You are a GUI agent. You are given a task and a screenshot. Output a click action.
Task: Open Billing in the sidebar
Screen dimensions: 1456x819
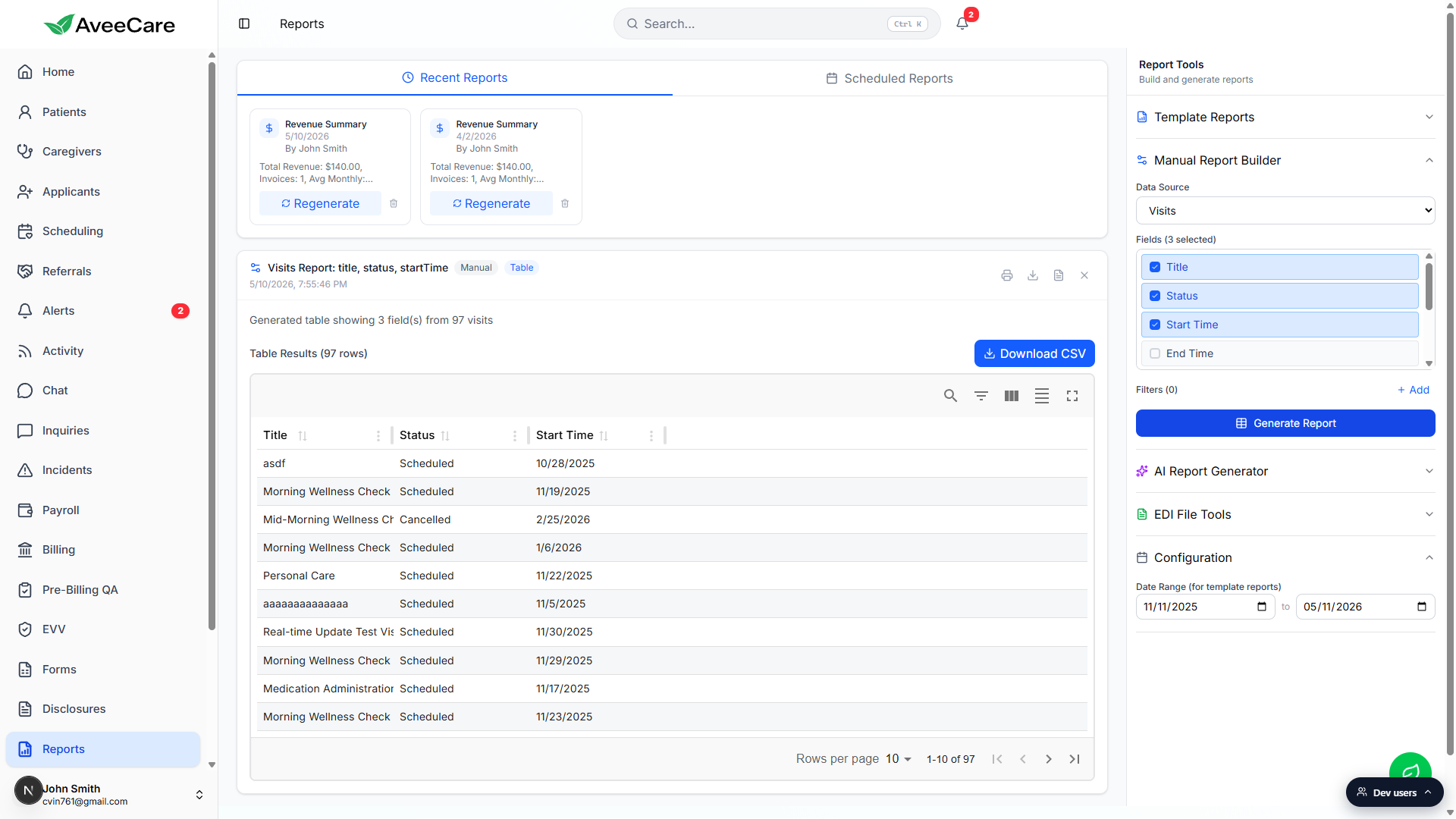103,550
